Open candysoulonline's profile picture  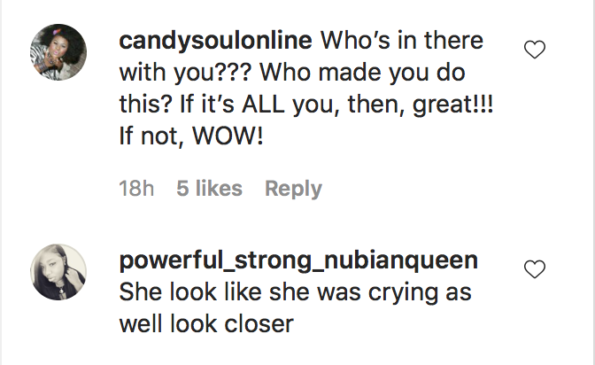[58, 52]
